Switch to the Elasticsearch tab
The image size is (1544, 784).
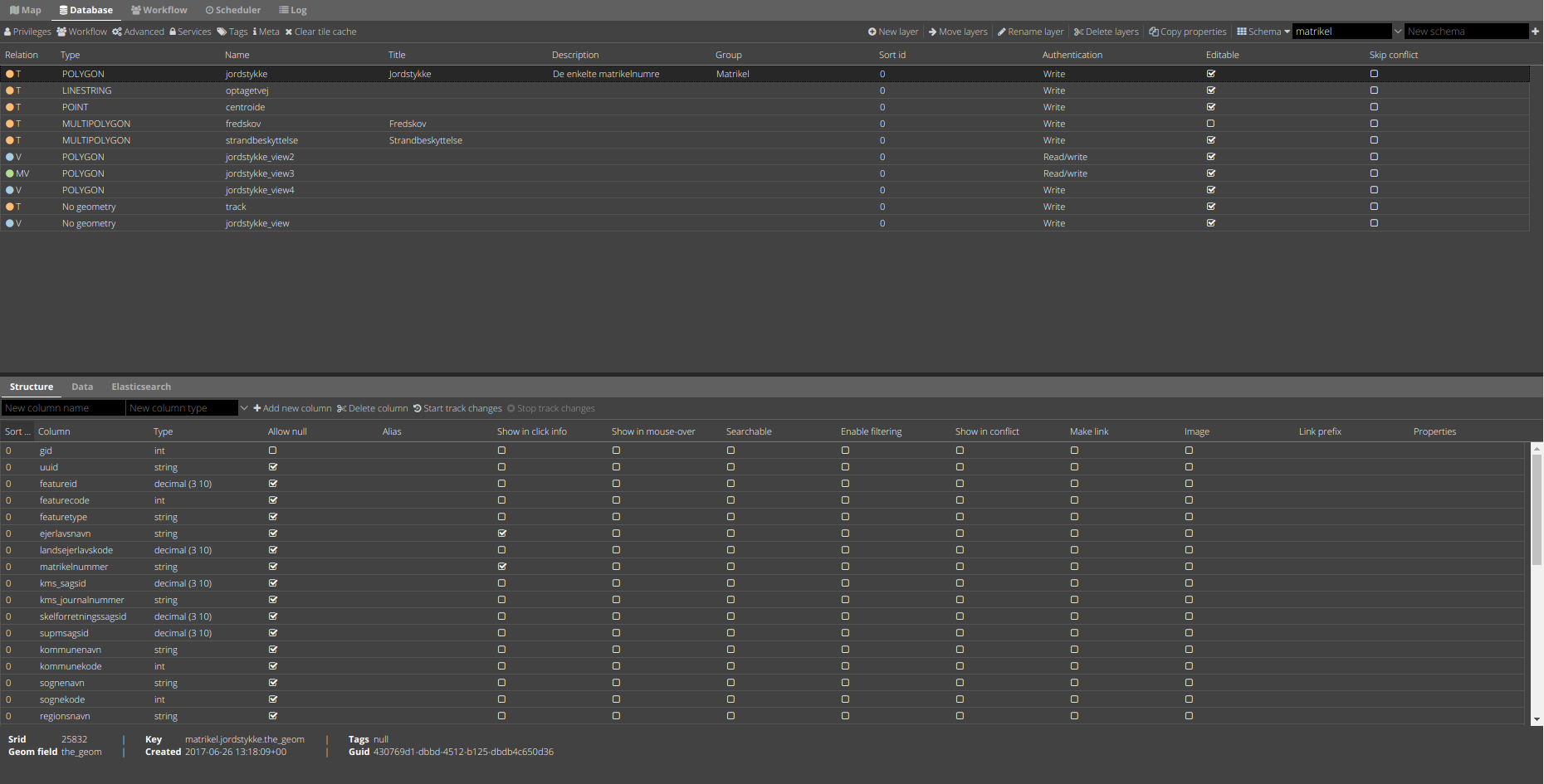(141, 387)
